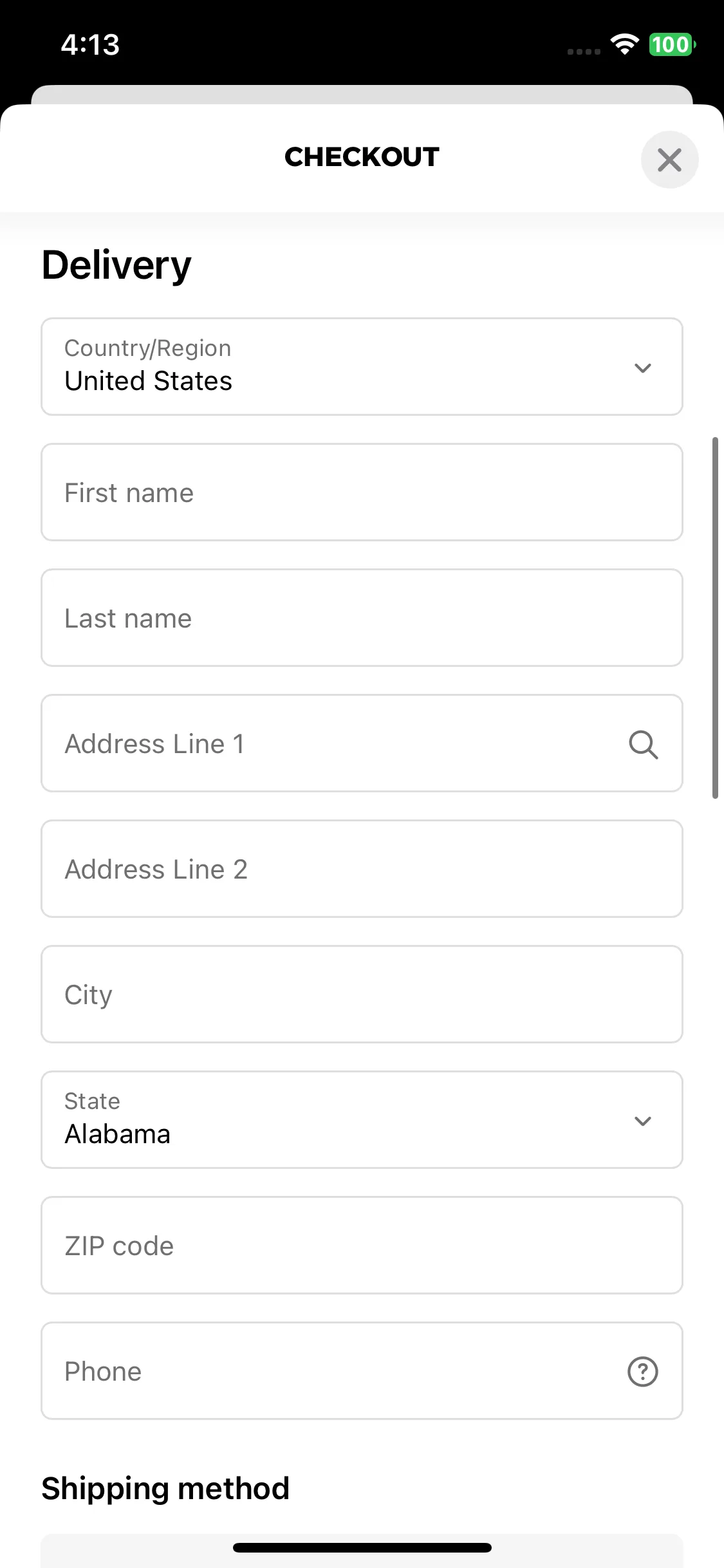Viewport: 724px width, 1568px height.
Task: Expand the State dropdown chevron
Action: click(x=643, y=1121)
